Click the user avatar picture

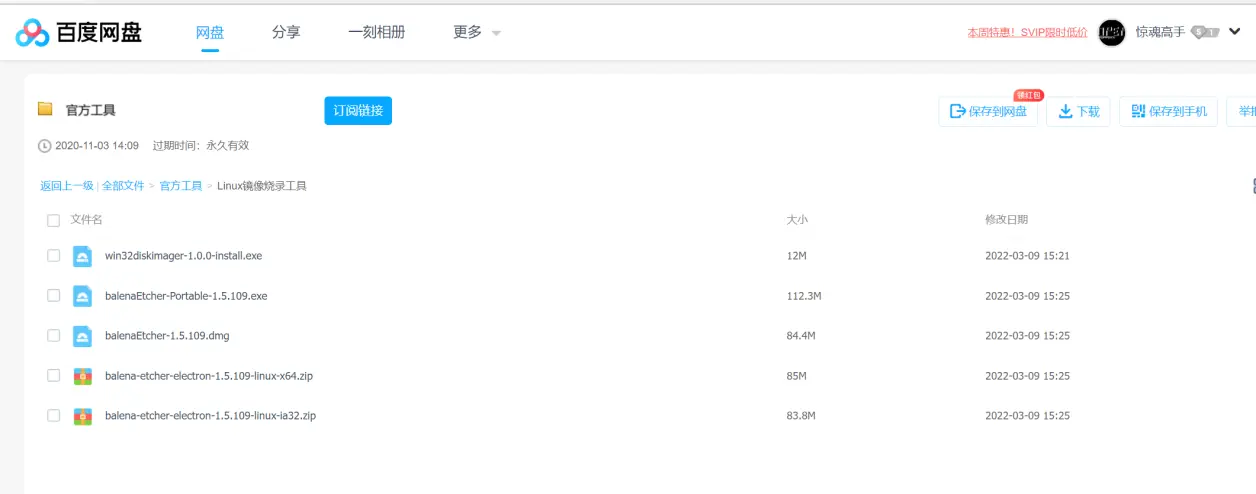(x=1112, y=32)
